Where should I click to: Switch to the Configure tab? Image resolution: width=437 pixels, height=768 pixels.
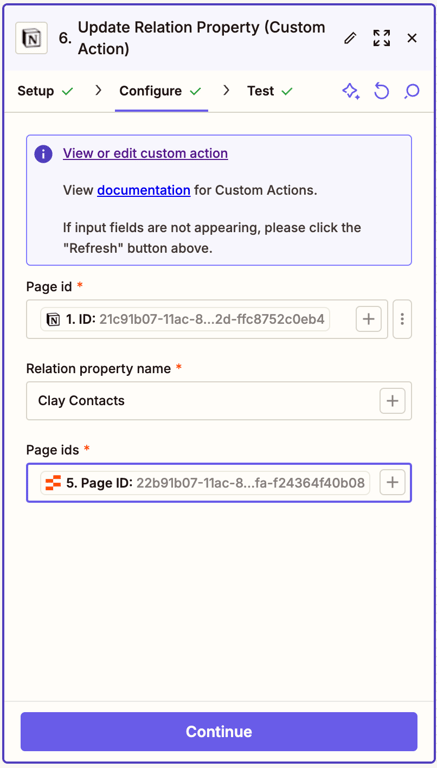coord(161,91)
